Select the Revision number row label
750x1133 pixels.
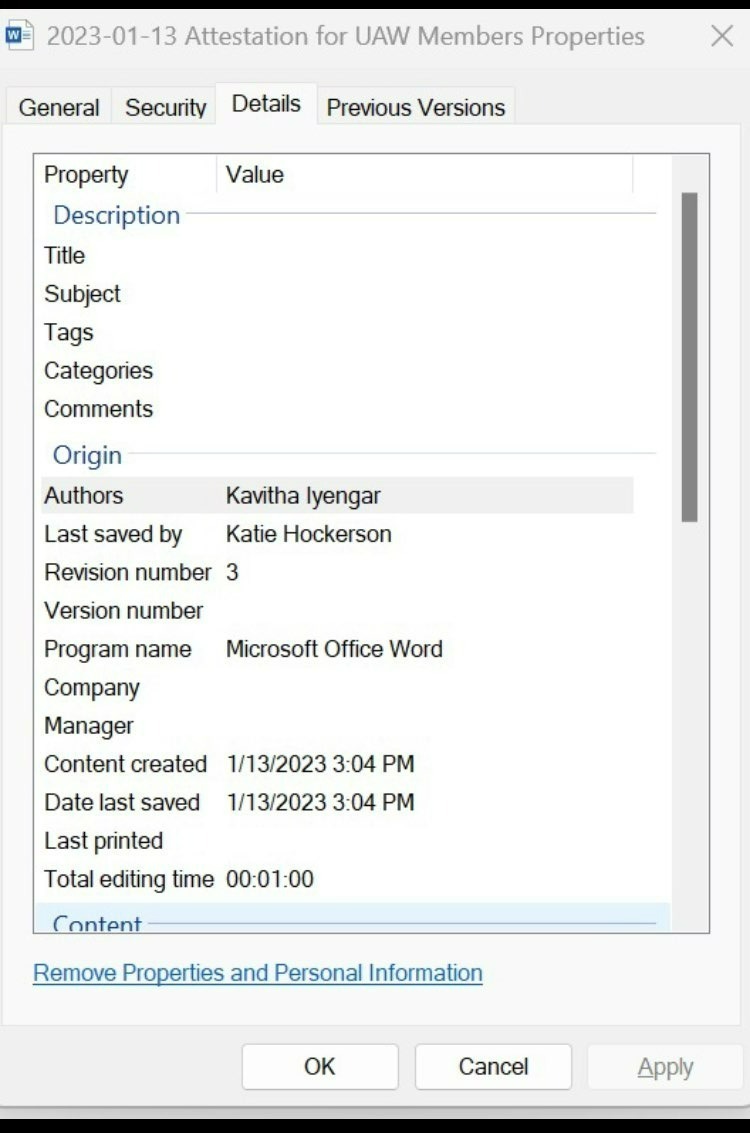pyautogui.click(x=128, y=572)
